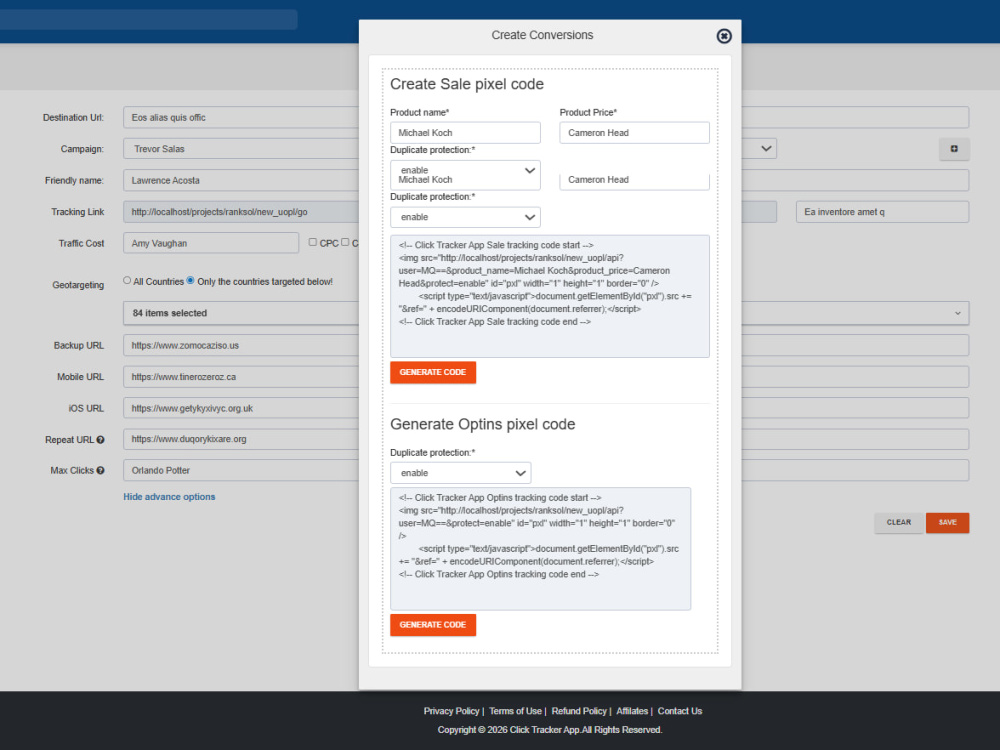Open the Repeat URL help icon
Image resolution: width=1000 pixels, height=750 pixels.
pos(100,439)
